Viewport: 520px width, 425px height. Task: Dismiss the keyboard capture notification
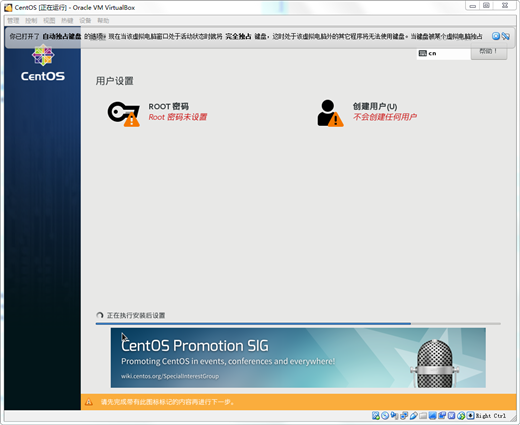pyautogui.click(x=496, y=36)
